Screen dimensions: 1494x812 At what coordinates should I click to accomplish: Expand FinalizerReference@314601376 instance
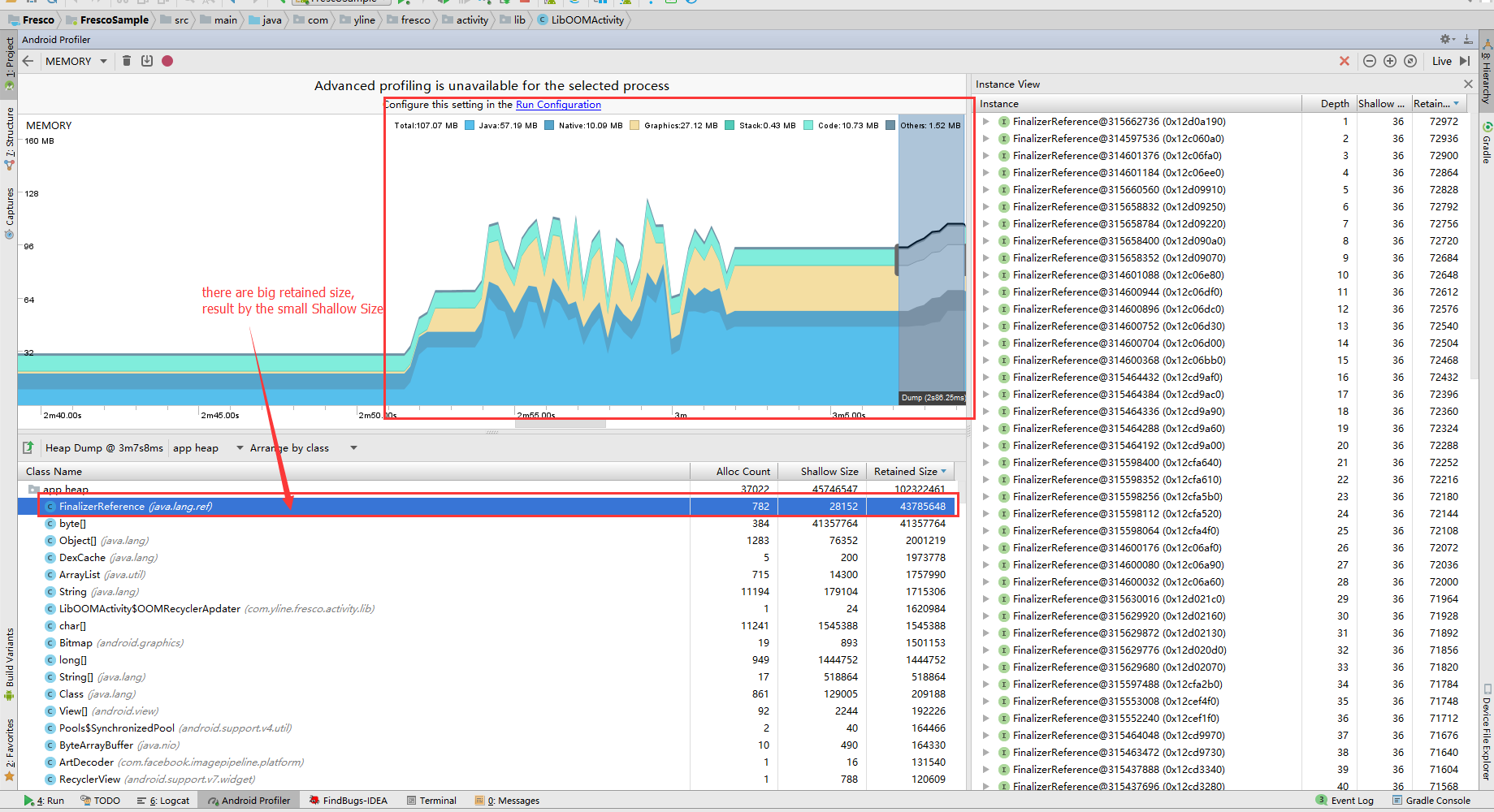pyautogui.click(x=986, y=156)
